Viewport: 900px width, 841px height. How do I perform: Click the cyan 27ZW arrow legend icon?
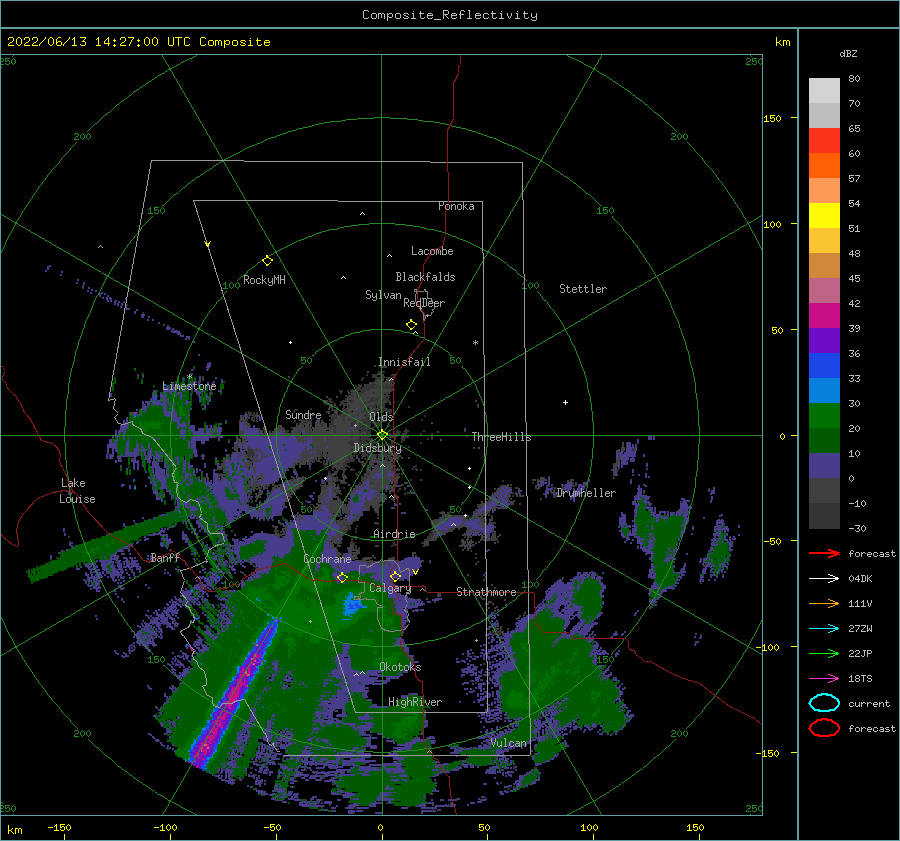(824, 629)
